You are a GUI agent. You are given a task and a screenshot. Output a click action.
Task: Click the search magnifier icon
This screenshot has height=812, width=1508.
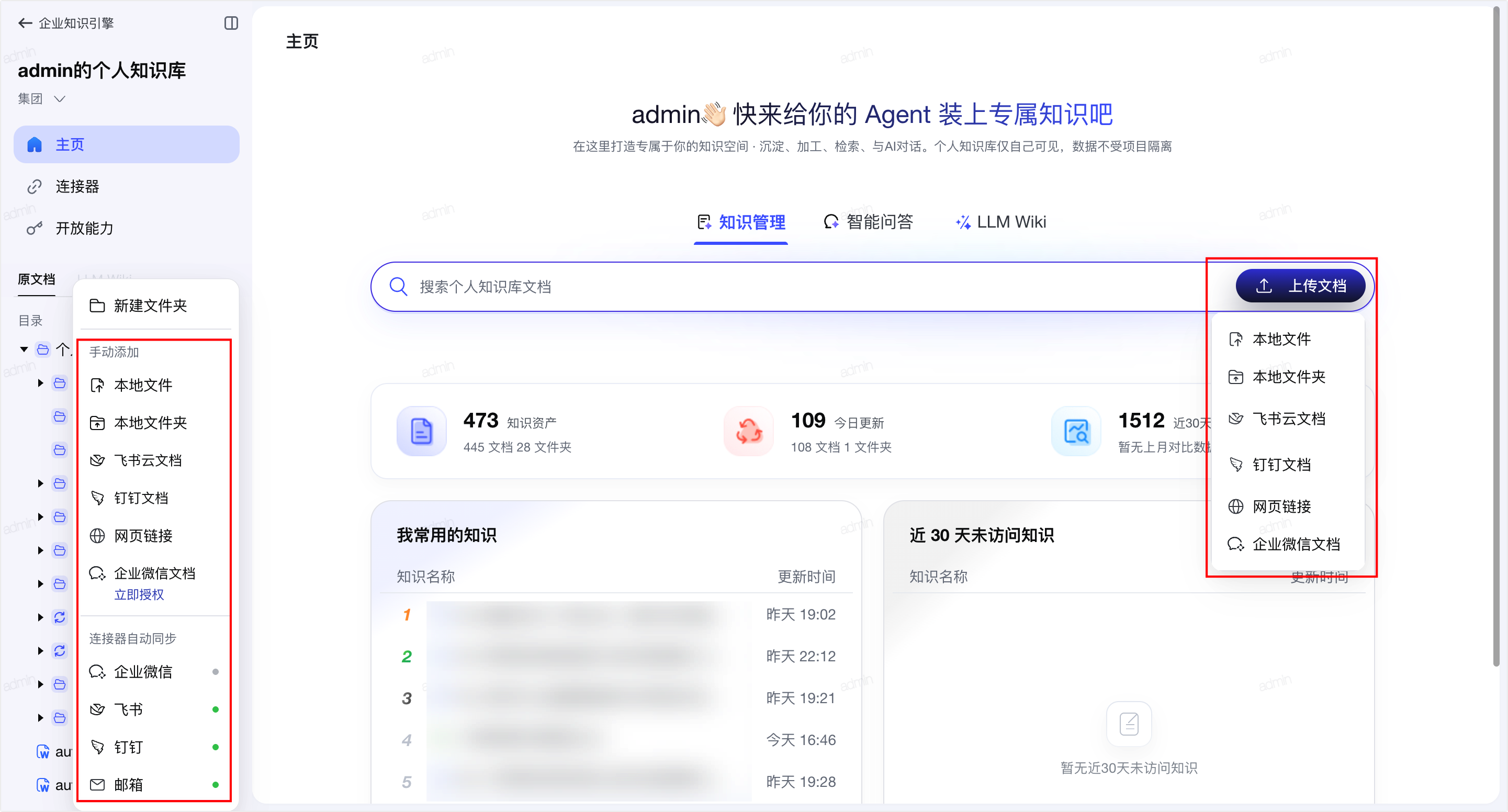pyautogui.click(x=399, y=287)
